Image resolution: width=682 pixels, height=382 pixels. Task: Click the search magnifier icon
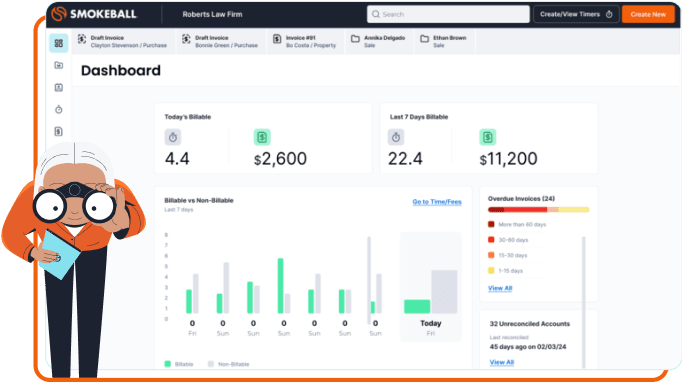(376, 14)
